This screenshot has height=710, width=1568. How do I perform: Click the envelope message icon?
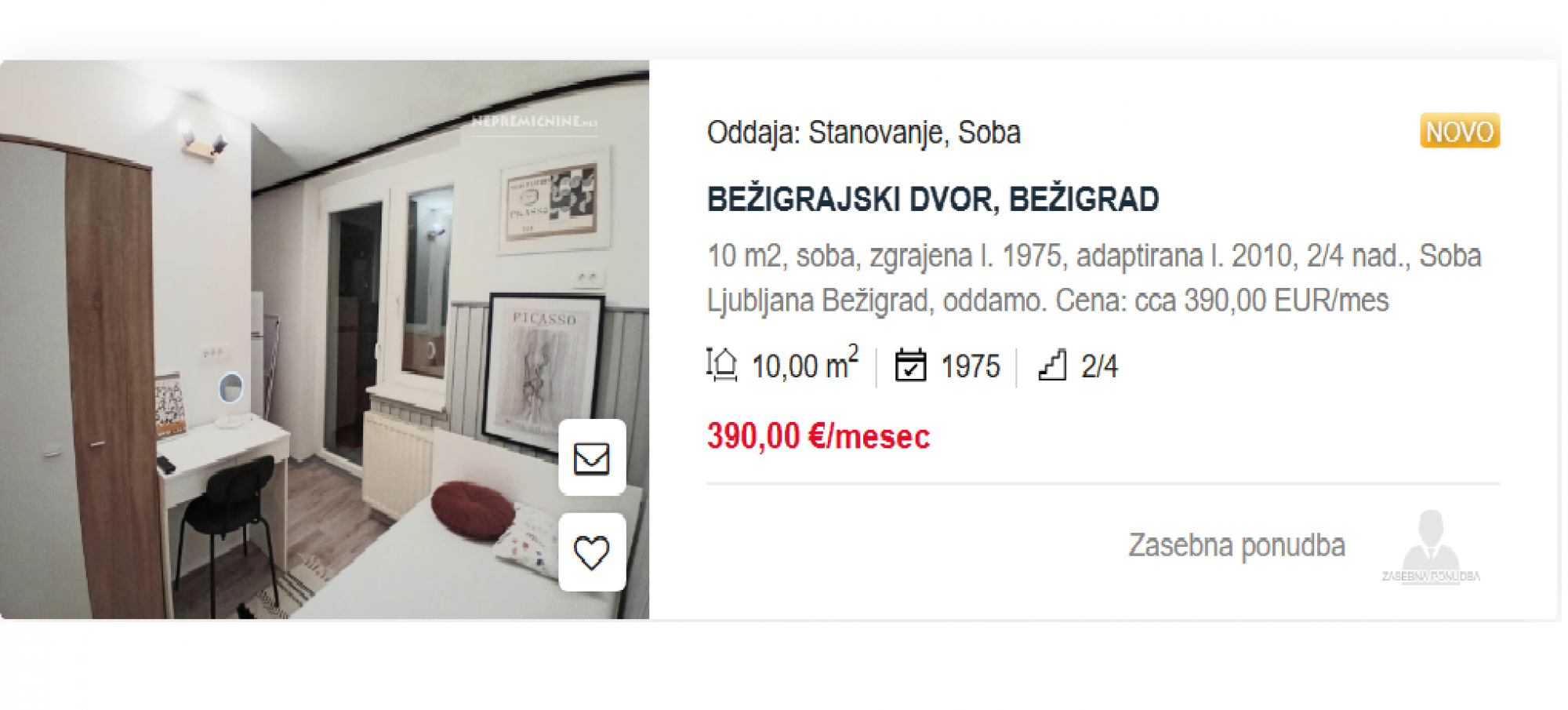pos(593,458)
